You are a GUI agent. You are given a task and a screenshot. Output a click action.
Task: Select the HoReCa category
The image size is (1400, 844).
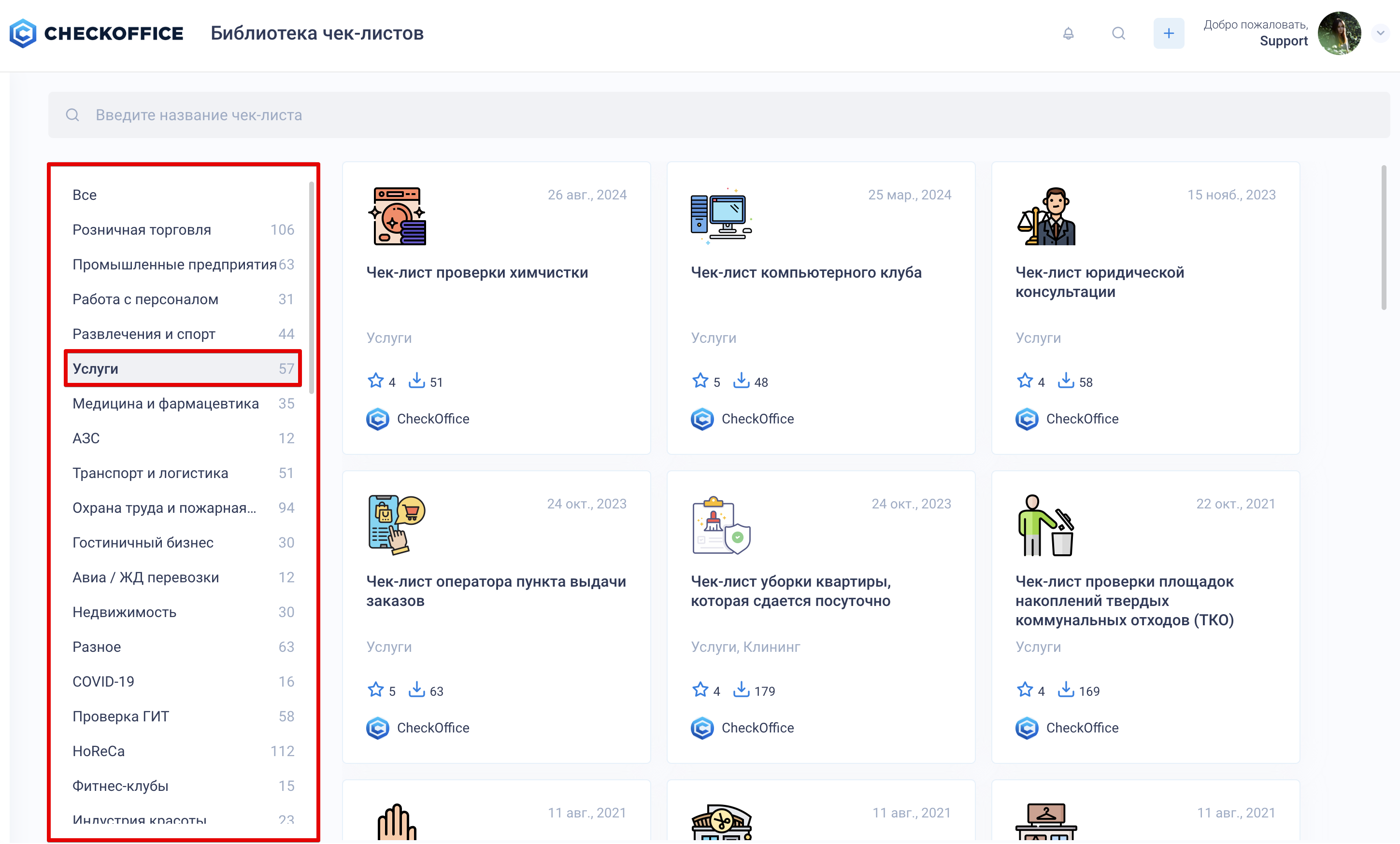99,751
